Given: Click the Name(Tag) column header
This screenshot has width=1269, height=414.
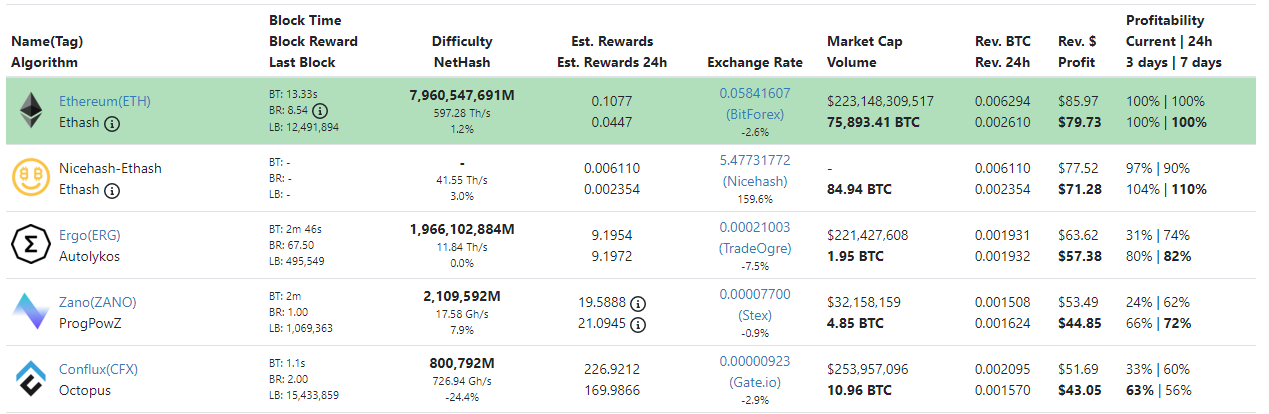Looking at the screenshot, I should (46, 41).
